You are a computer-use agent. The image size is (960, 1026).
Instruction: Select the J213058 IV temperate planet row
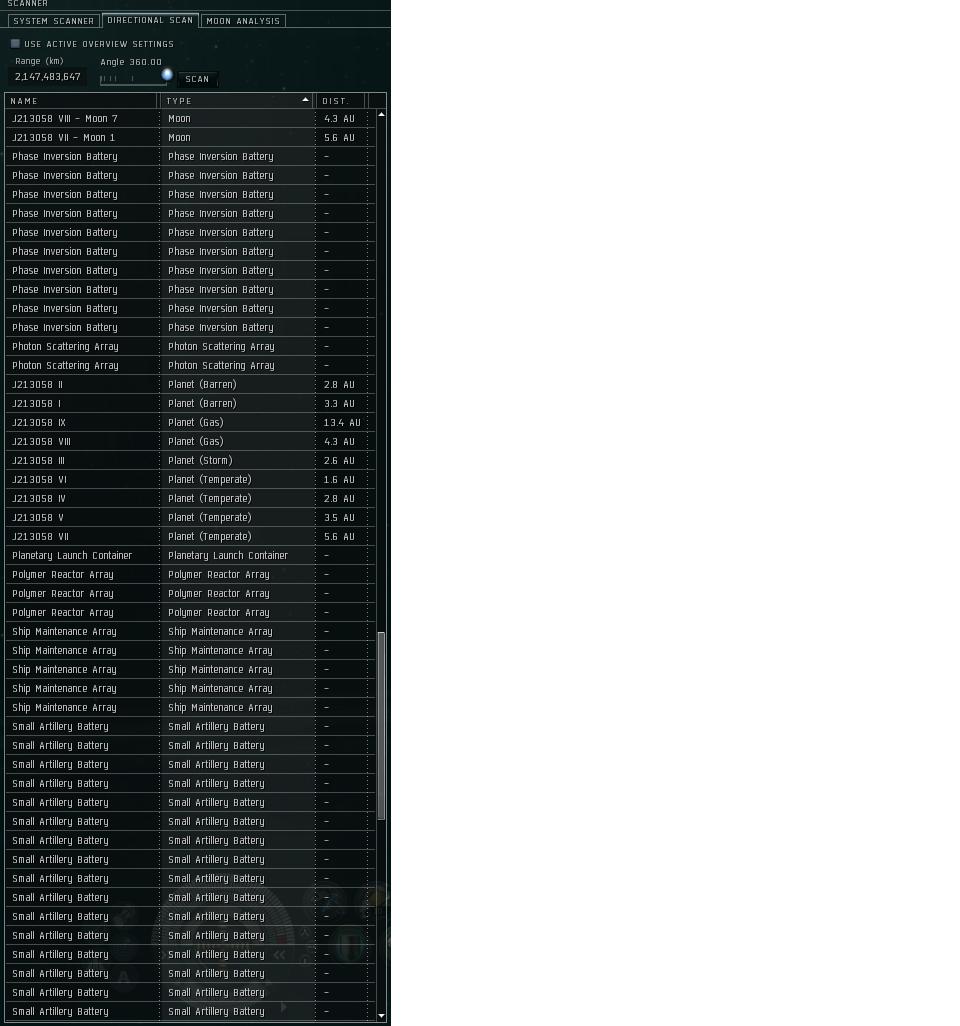coord(190,498)
